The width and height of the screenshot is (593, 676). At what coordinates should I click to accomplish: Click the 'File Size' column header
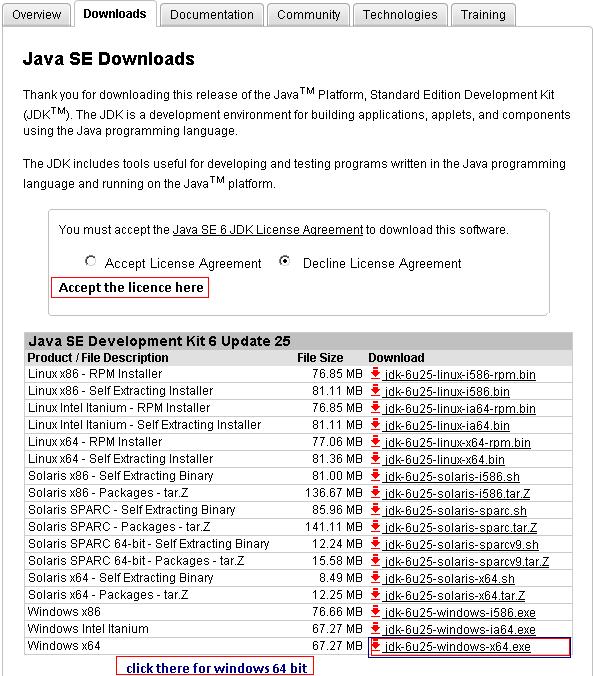tap(320, 358)
